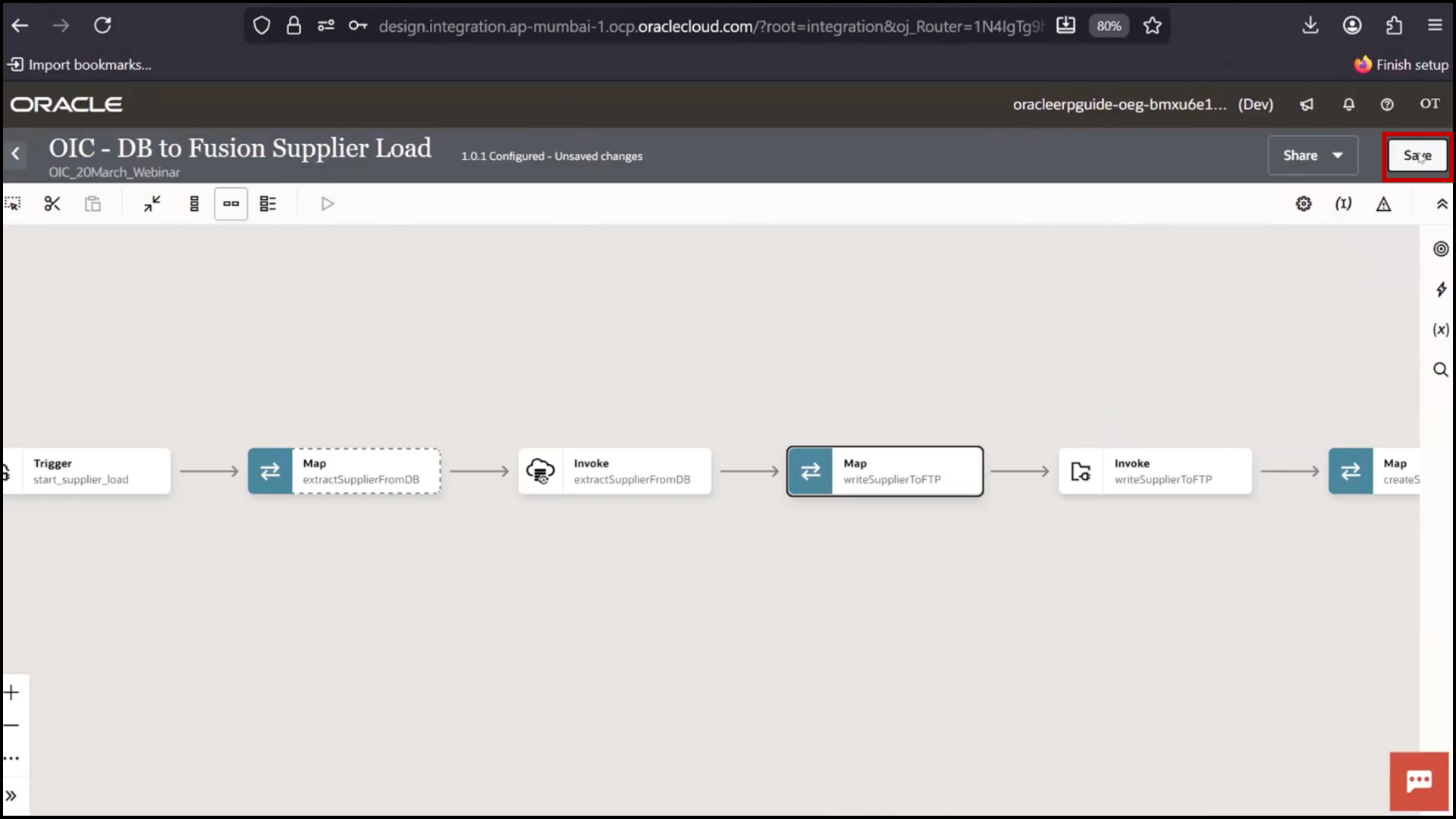Select the Map extractSupplierFromDB node
The image size is (1456, 819).
point(344,471)
